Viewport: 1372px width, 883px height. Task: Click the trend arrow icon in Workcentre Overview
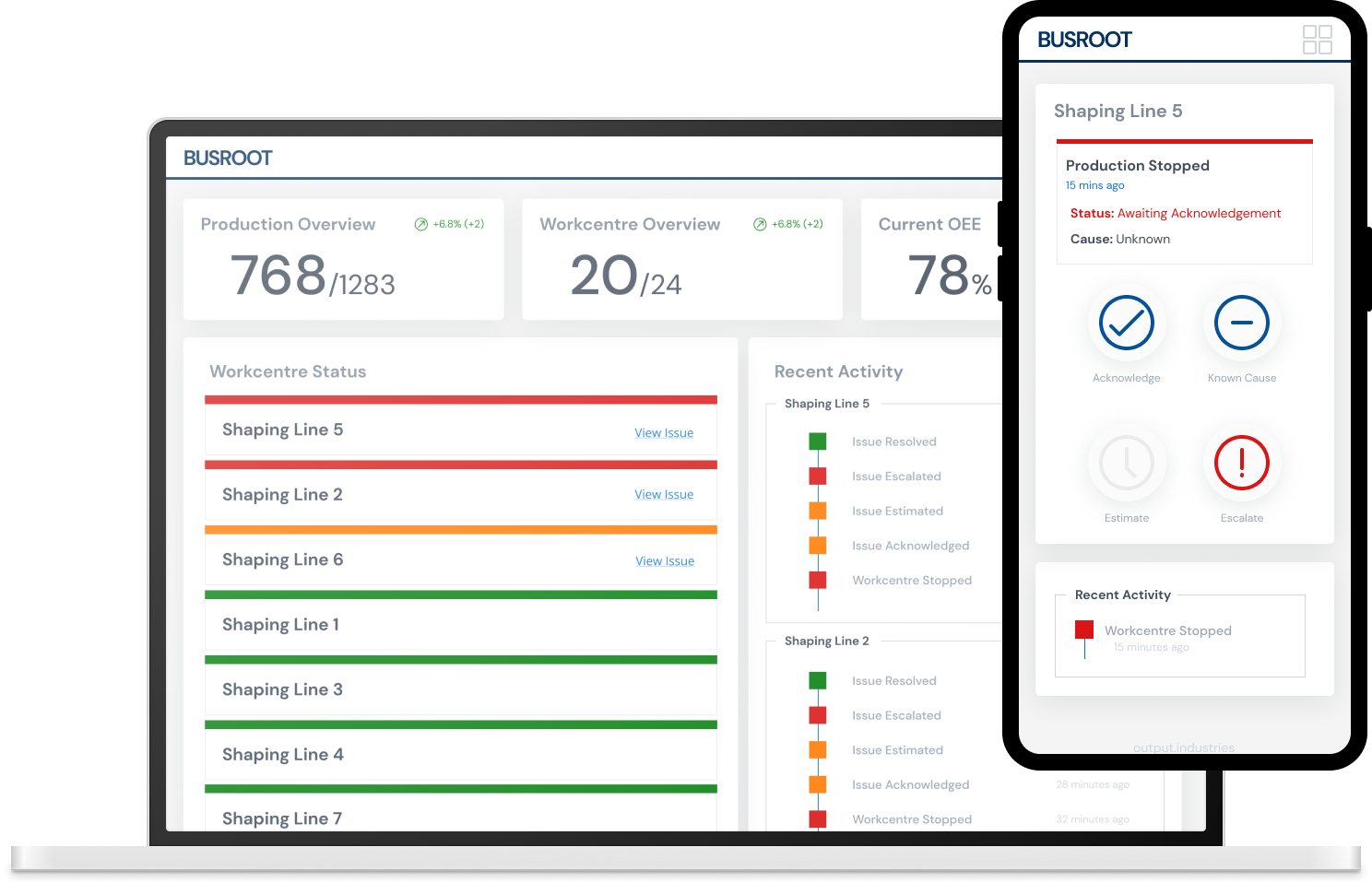tap(760, 224)
